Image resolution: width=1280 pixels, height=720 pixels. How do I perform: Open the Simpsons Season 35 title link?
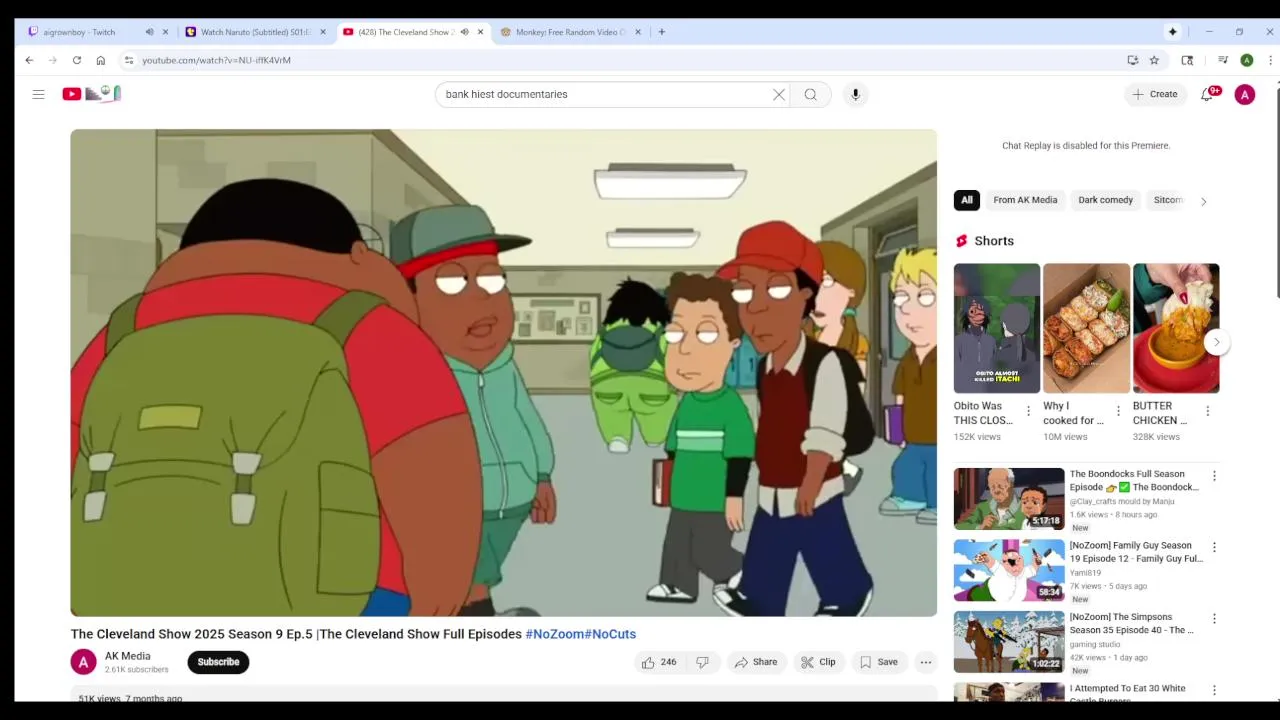(1131, 623)
